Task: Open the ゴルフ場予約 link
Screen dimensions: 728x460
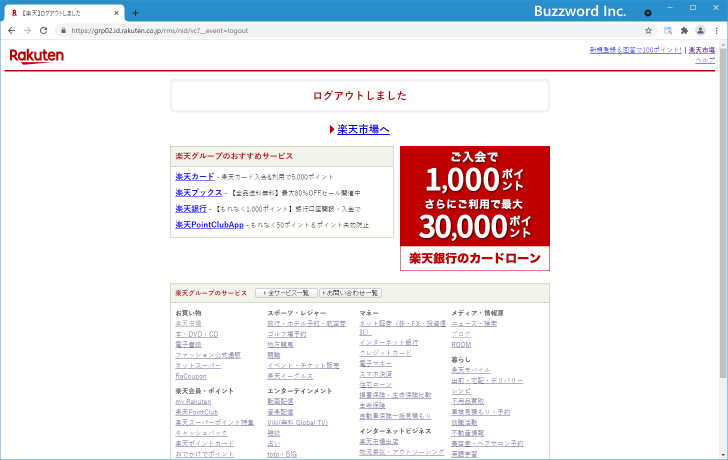Action: [286, 334]
